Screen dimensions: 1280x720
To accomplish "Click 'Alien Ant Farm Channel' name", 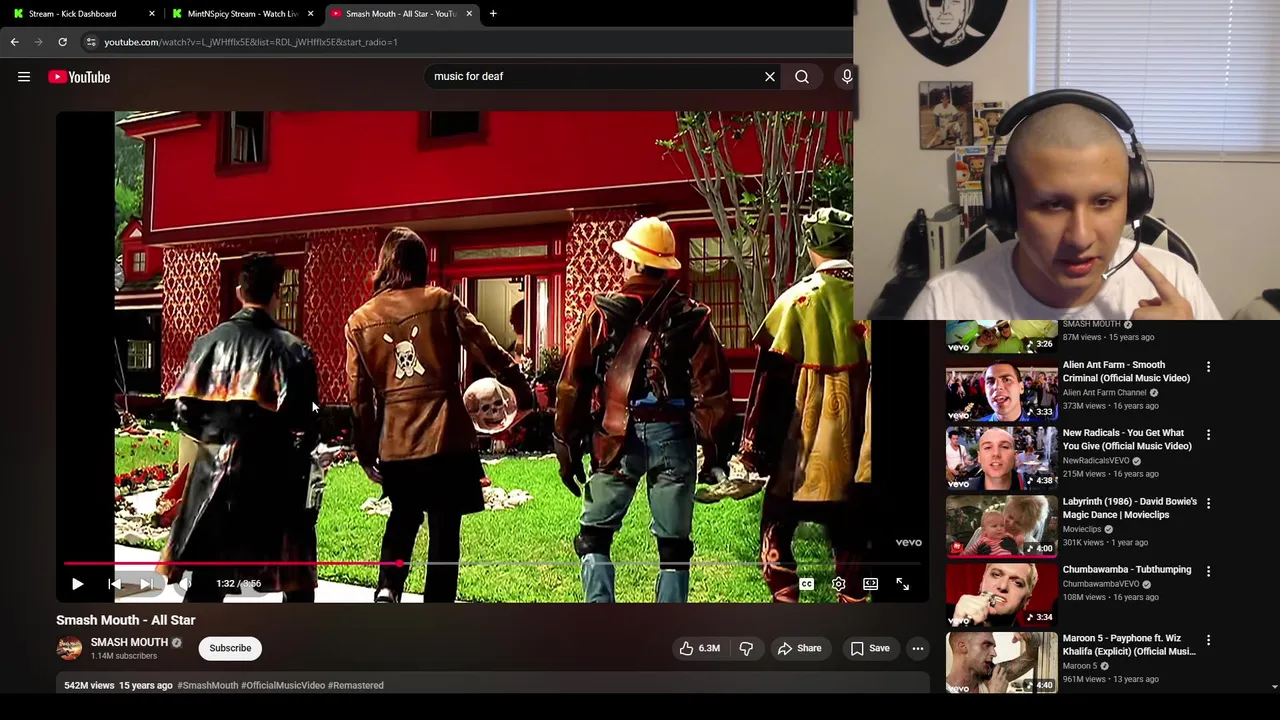I will pyautogui.click(x=1104, y=393).
